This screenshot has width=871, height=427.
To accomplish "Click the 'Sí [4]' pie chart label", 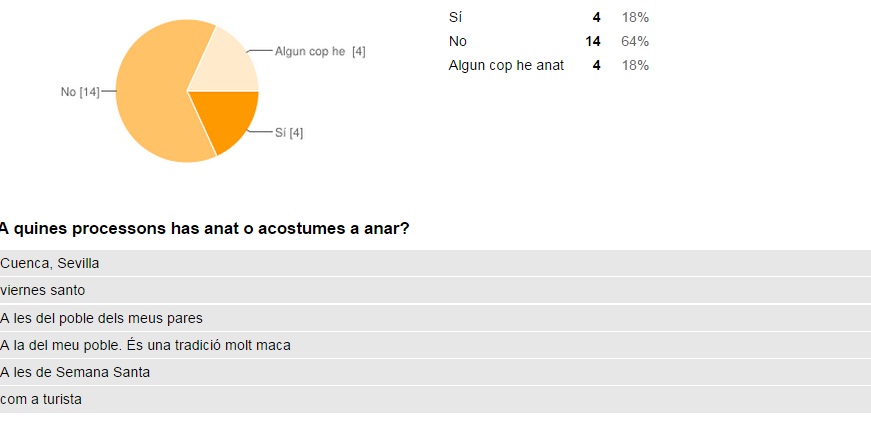I will click(x=289, y=133).
